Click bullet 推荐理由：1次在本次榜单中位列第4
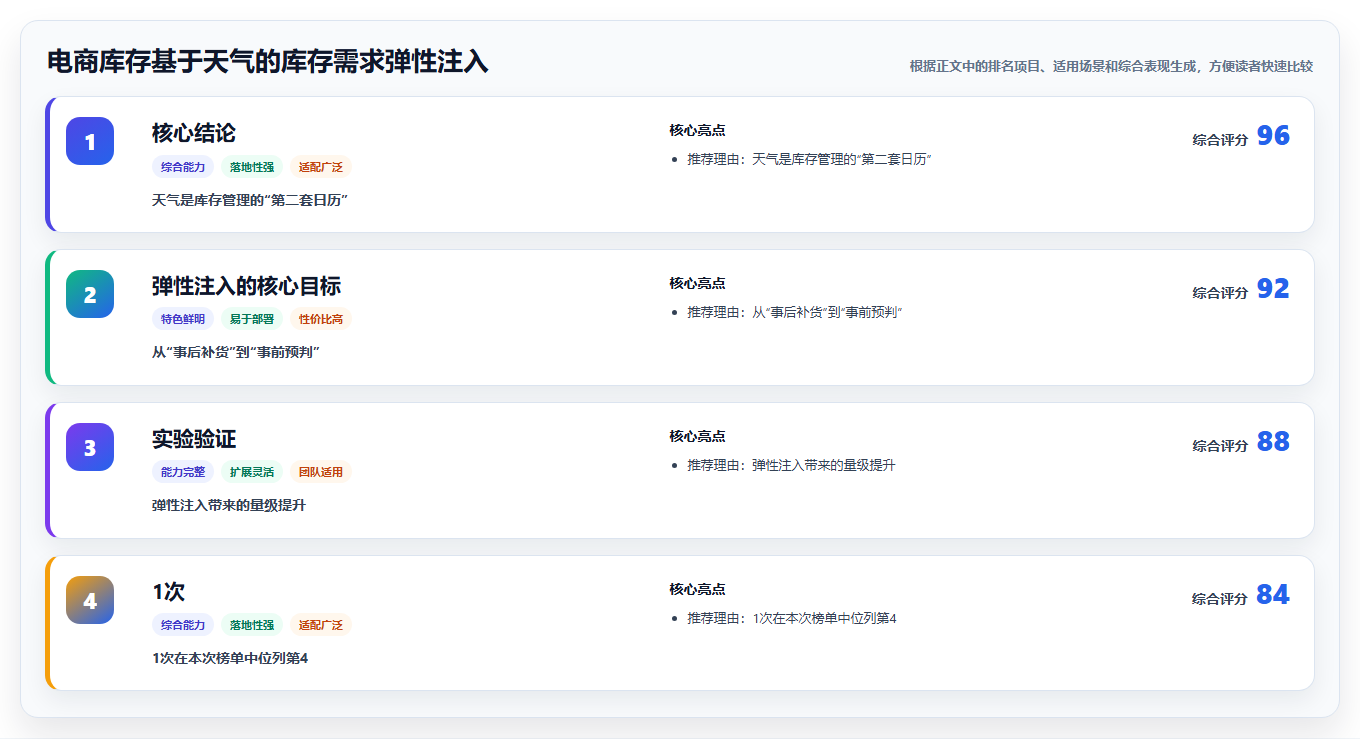 pos(792,619)
